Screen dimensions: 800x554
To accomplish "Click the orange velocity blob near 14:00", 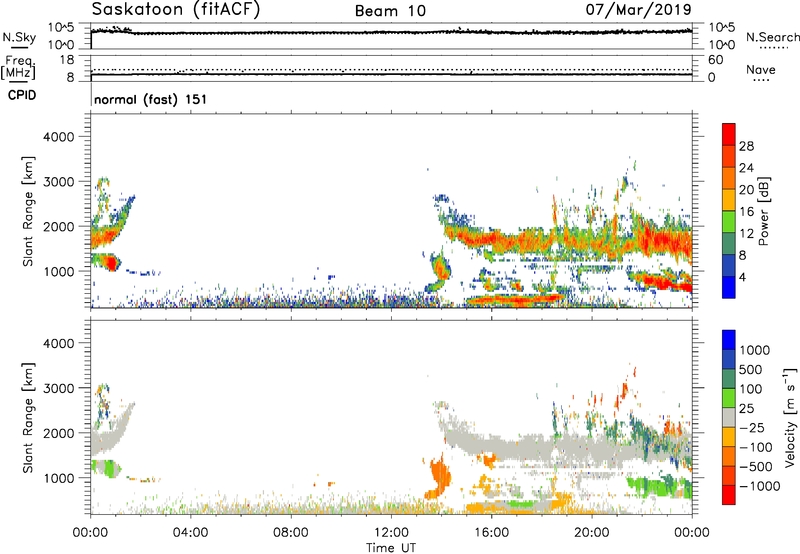I will pyautogui.click(x=439, y=477).
